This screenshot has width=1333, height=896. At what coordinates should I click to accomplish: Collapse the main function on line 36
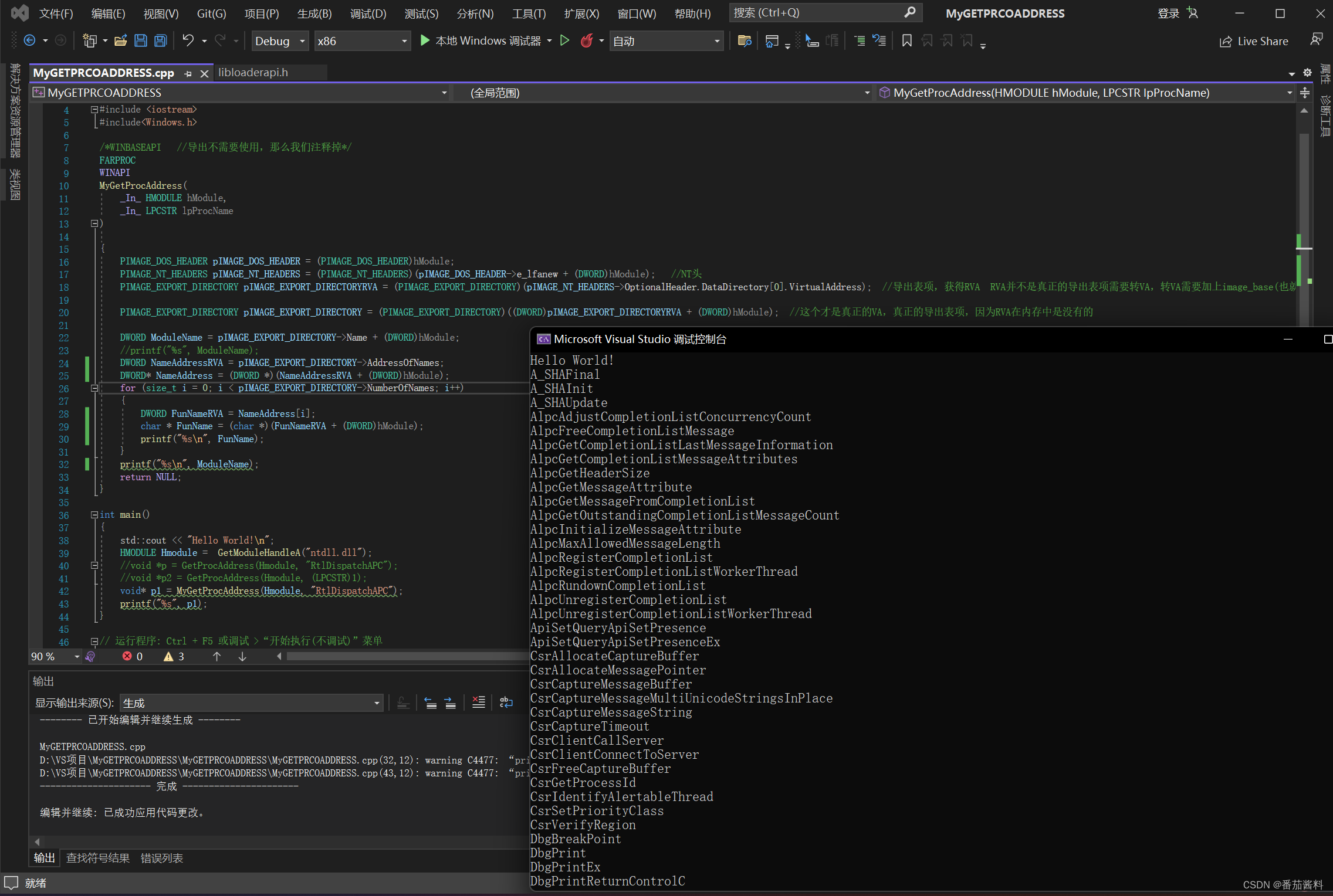pyautogui.click(x=94, y=515)
